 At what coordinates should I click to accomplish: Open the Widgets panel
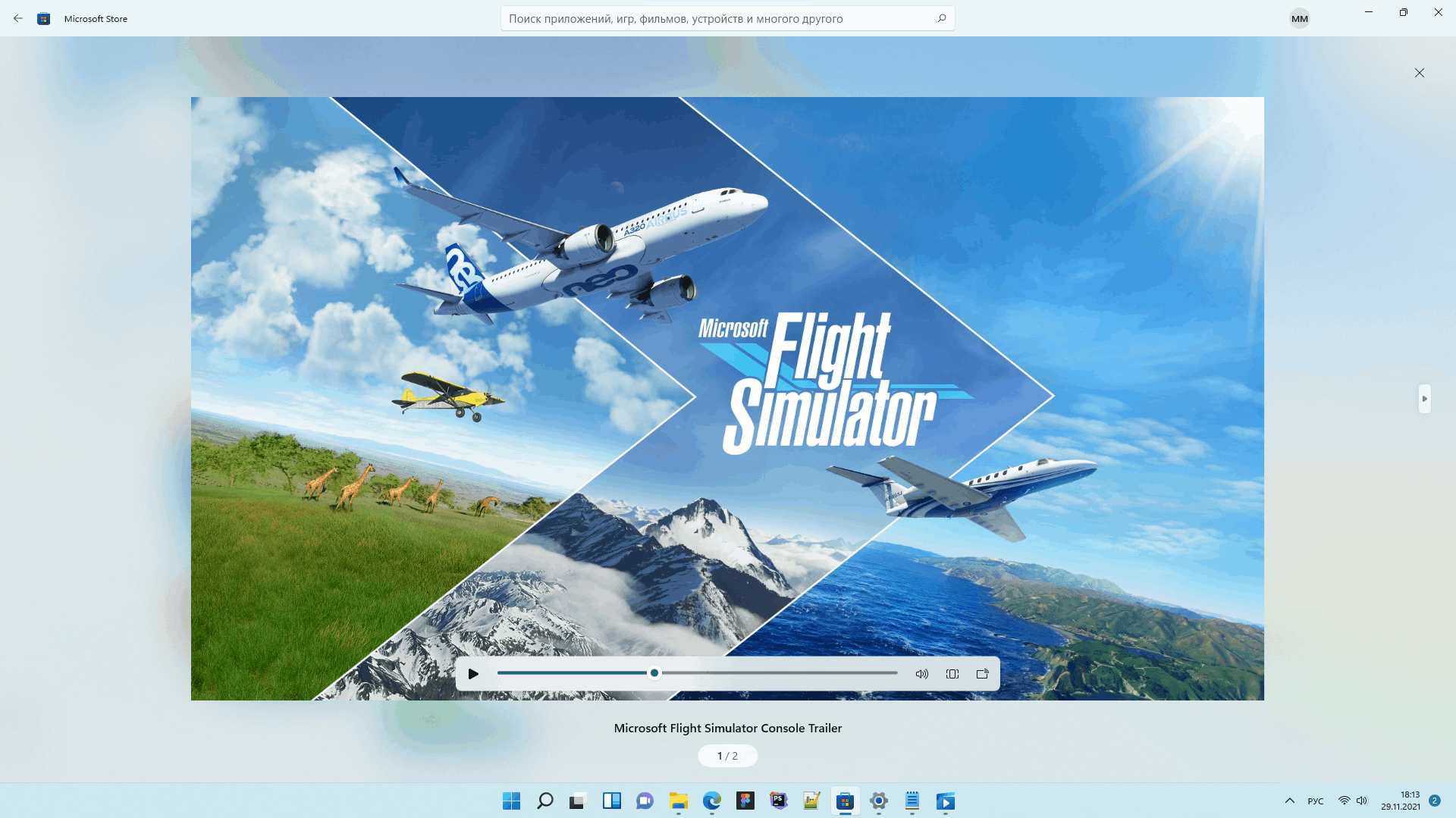611,801
